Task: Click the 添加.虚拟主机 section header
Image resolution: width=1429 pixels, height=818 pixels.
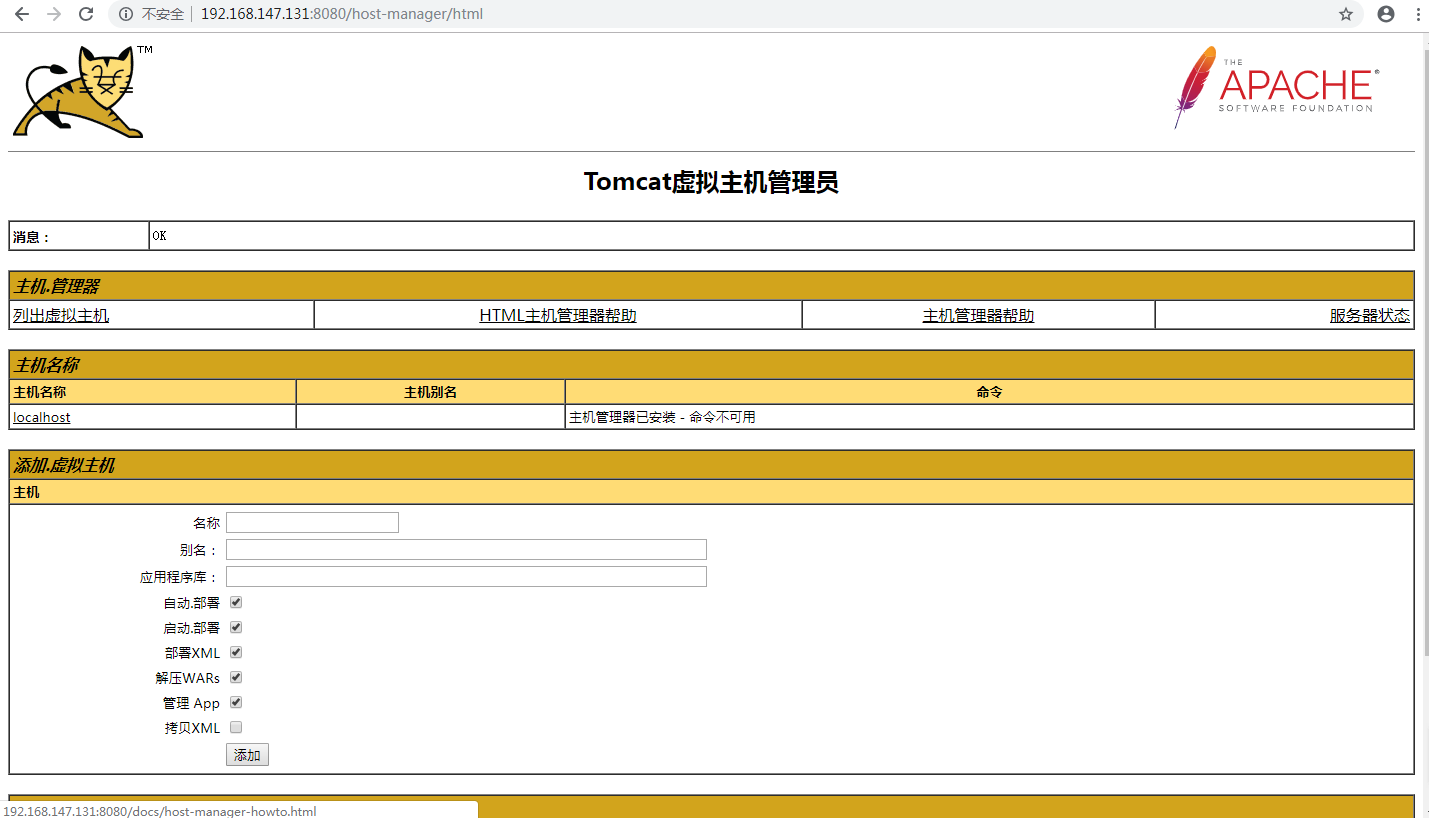Action: [x=711, y=465]
